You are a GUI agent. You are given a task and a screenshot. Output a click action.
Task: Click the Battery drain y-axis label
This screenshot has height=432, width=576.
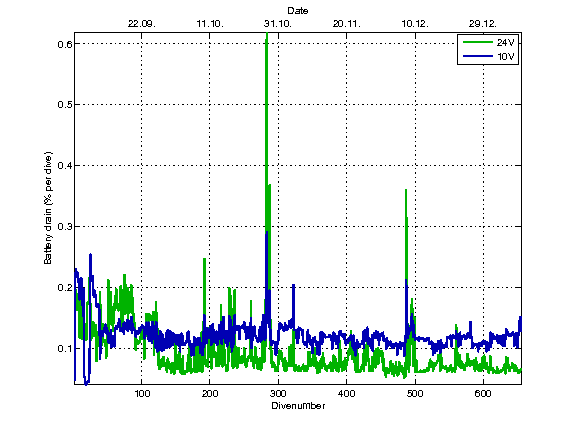(x=48, y=208)
